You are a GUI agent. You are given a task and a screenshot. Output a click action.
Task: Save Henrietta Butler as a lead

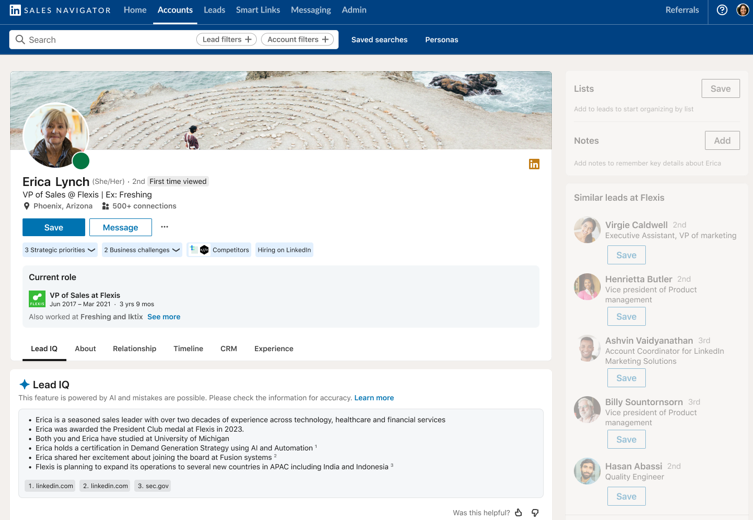tap(626, 316)
